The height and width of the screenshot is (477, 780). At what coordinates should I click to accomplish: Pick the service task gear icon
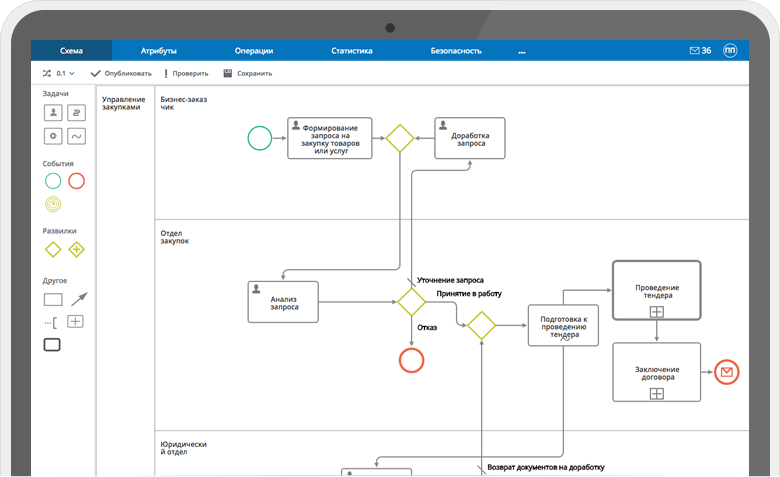coord(53,135)
